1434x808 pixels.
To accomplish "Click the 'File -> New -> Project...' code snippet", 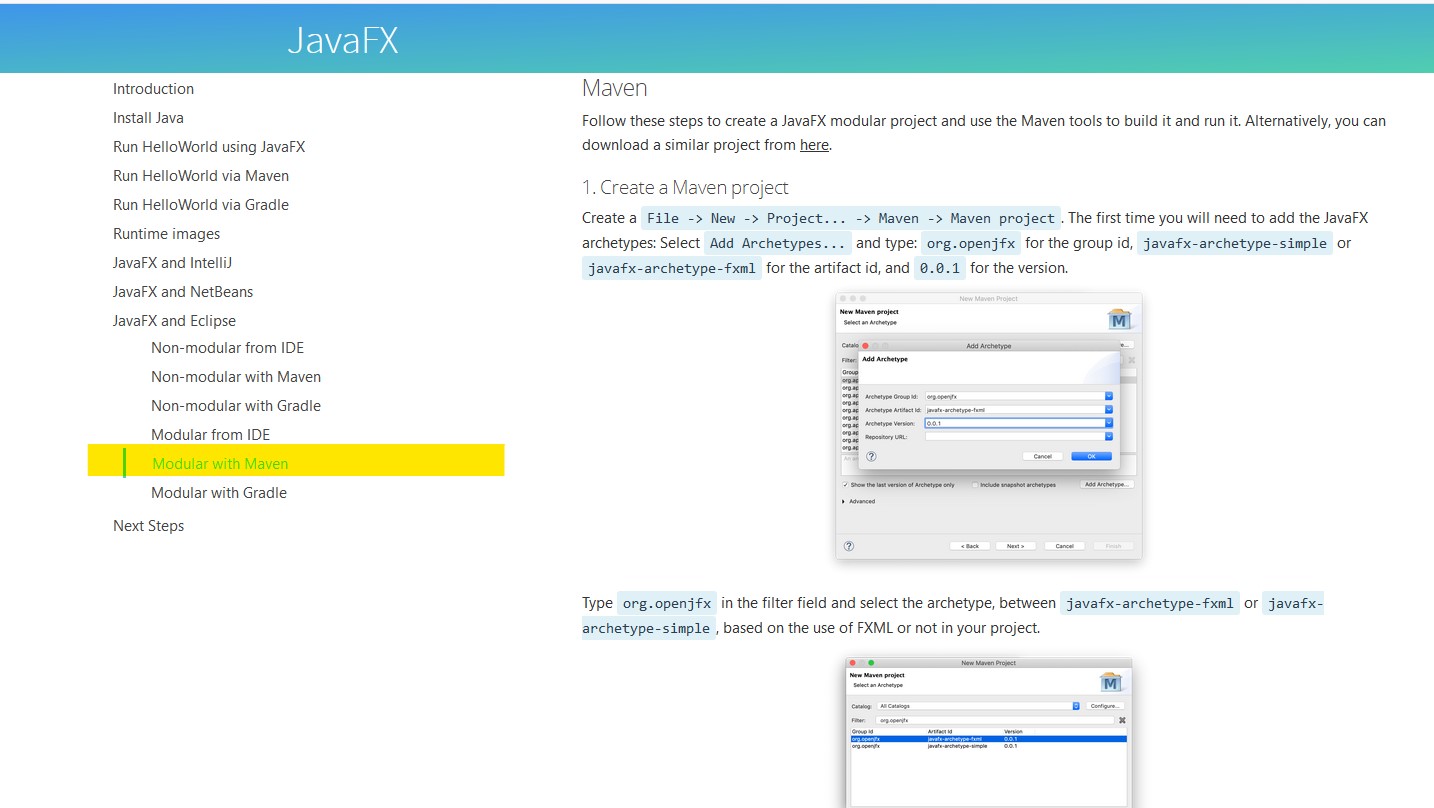I will [850, 218].
